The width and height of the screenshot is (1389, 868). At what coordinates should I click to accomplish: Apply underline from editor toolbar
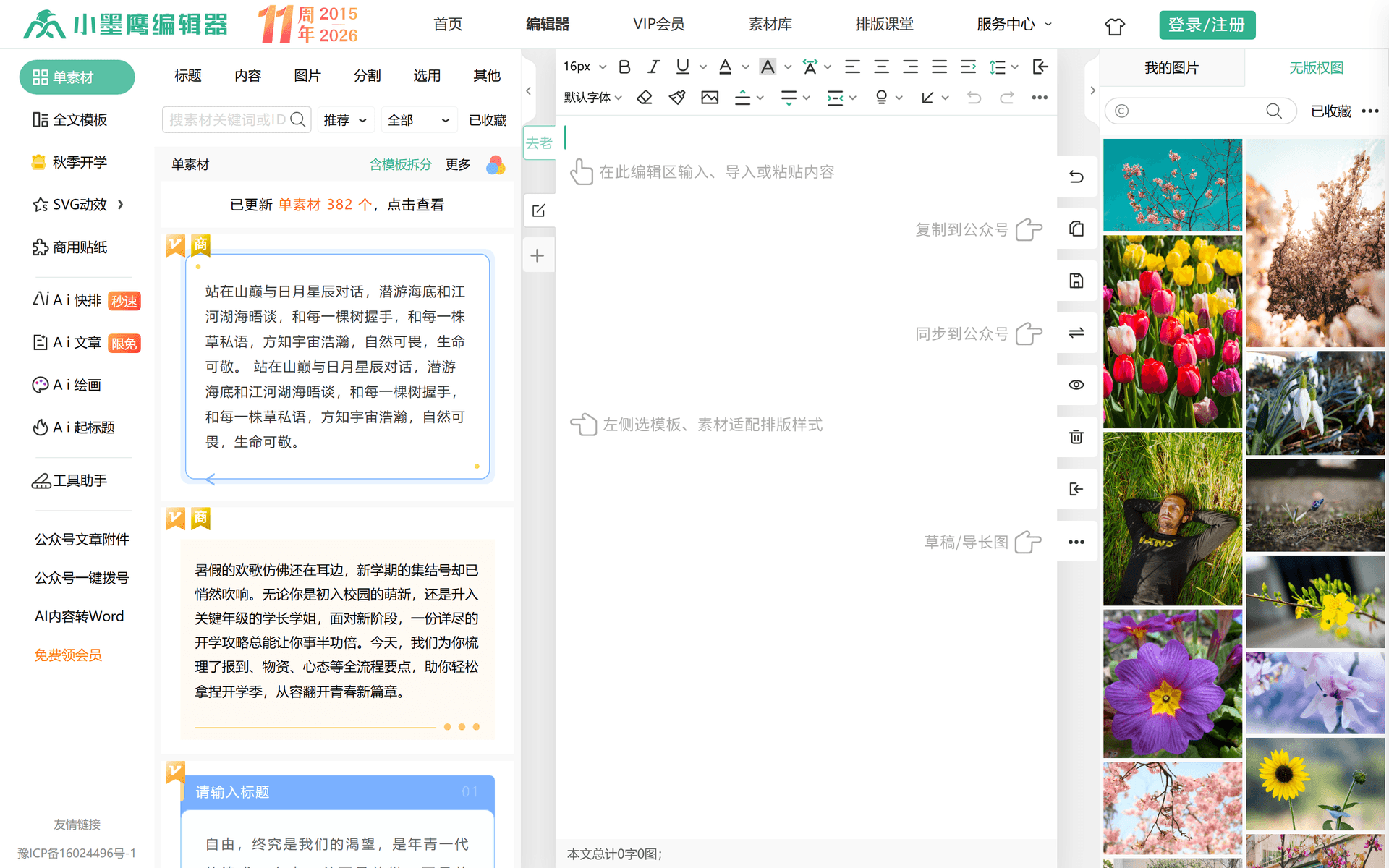(682, 67)
